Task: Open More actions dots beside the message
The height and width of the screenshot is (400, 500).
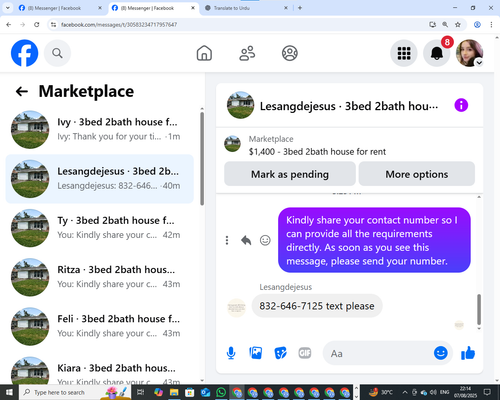Action: (227, 240)
